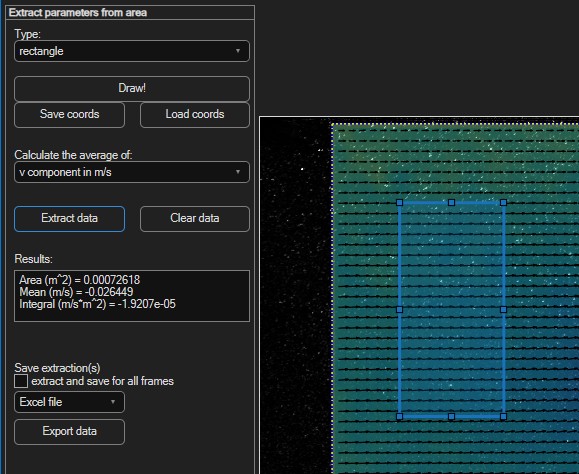Select the Area (m^2) result line

coord(79,280)
